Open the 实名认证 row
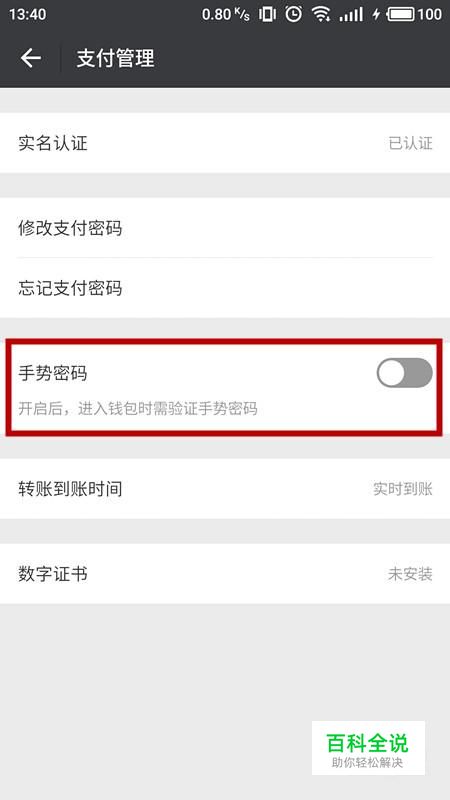Screen dimensions: 450x800 point(225,143)
